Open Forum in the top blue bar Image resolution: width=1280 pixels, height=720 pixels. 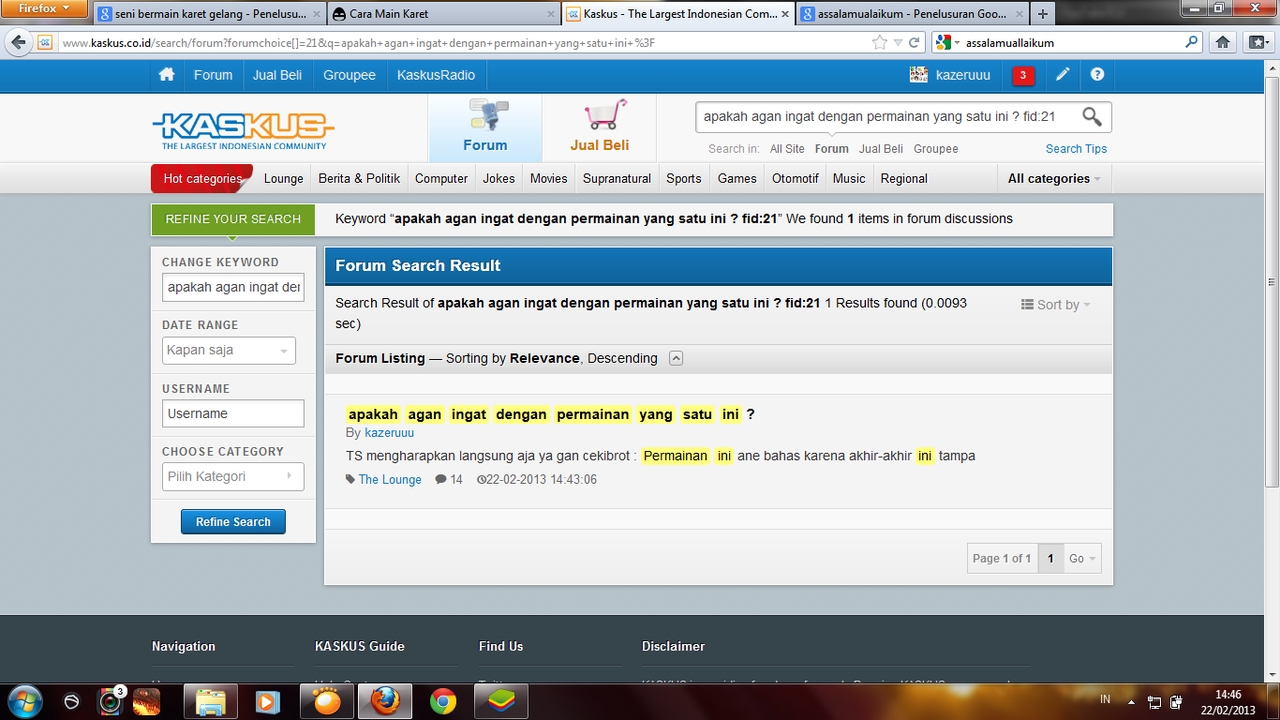click(x=213, y=75)
